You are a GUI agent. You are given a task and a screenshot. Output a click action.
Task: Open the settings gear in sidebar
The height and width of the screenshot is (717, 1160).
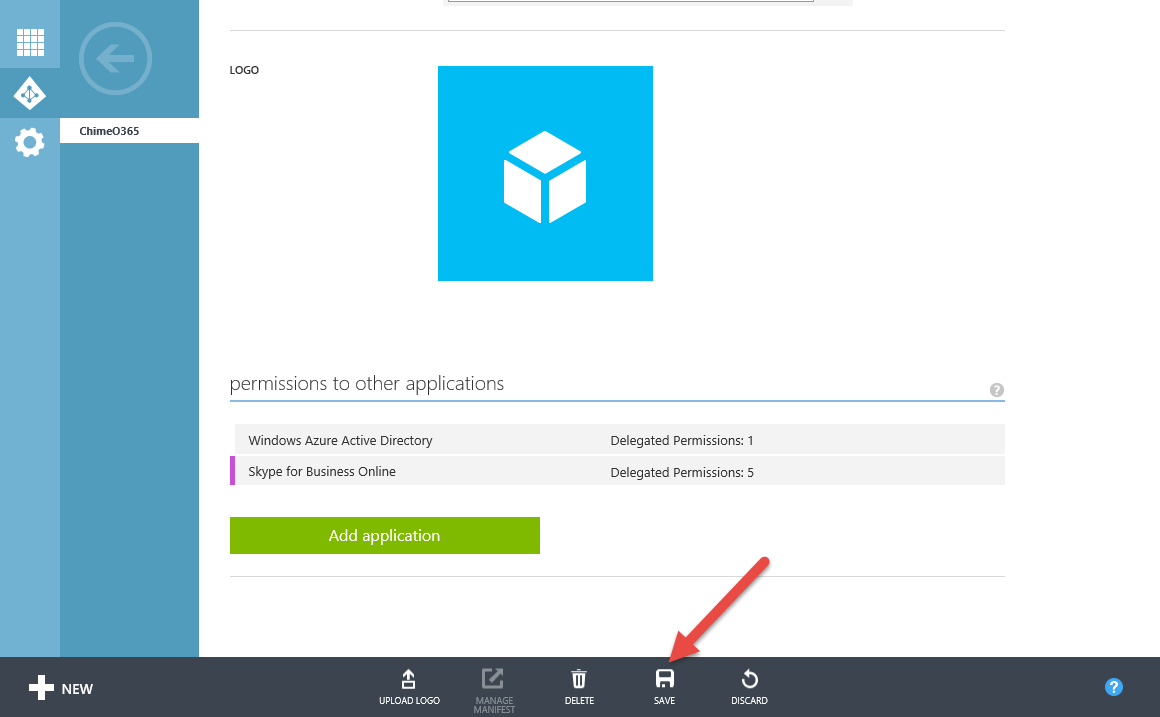30,142
